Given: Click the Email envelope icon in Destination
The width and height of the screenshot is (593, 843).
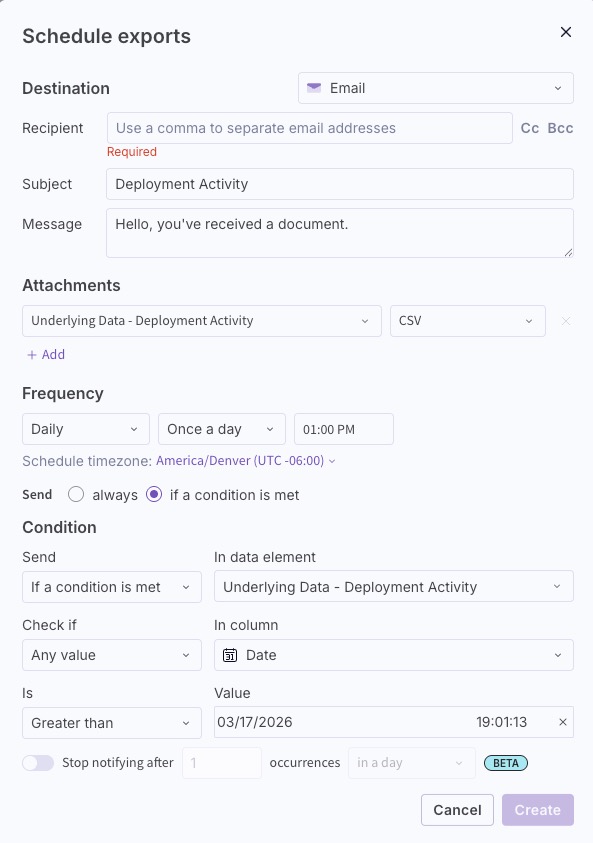Looking at the screenshot, I should click(x=312, y=88).
